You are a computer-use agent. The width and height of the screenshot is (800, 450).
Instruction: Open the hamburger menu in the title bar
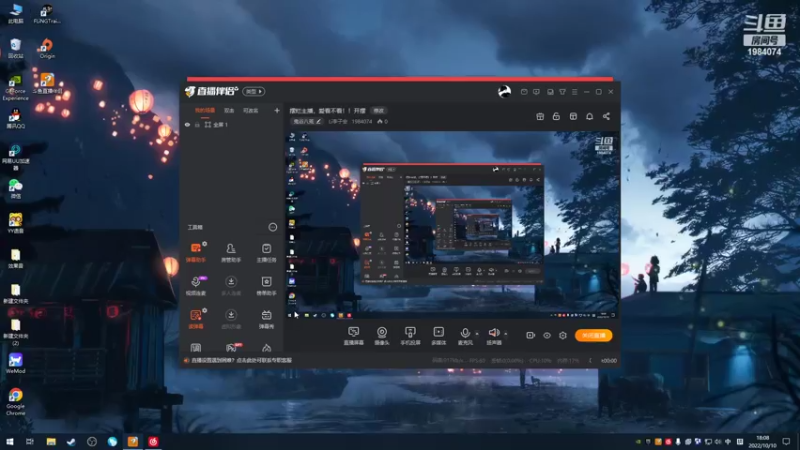574,92
